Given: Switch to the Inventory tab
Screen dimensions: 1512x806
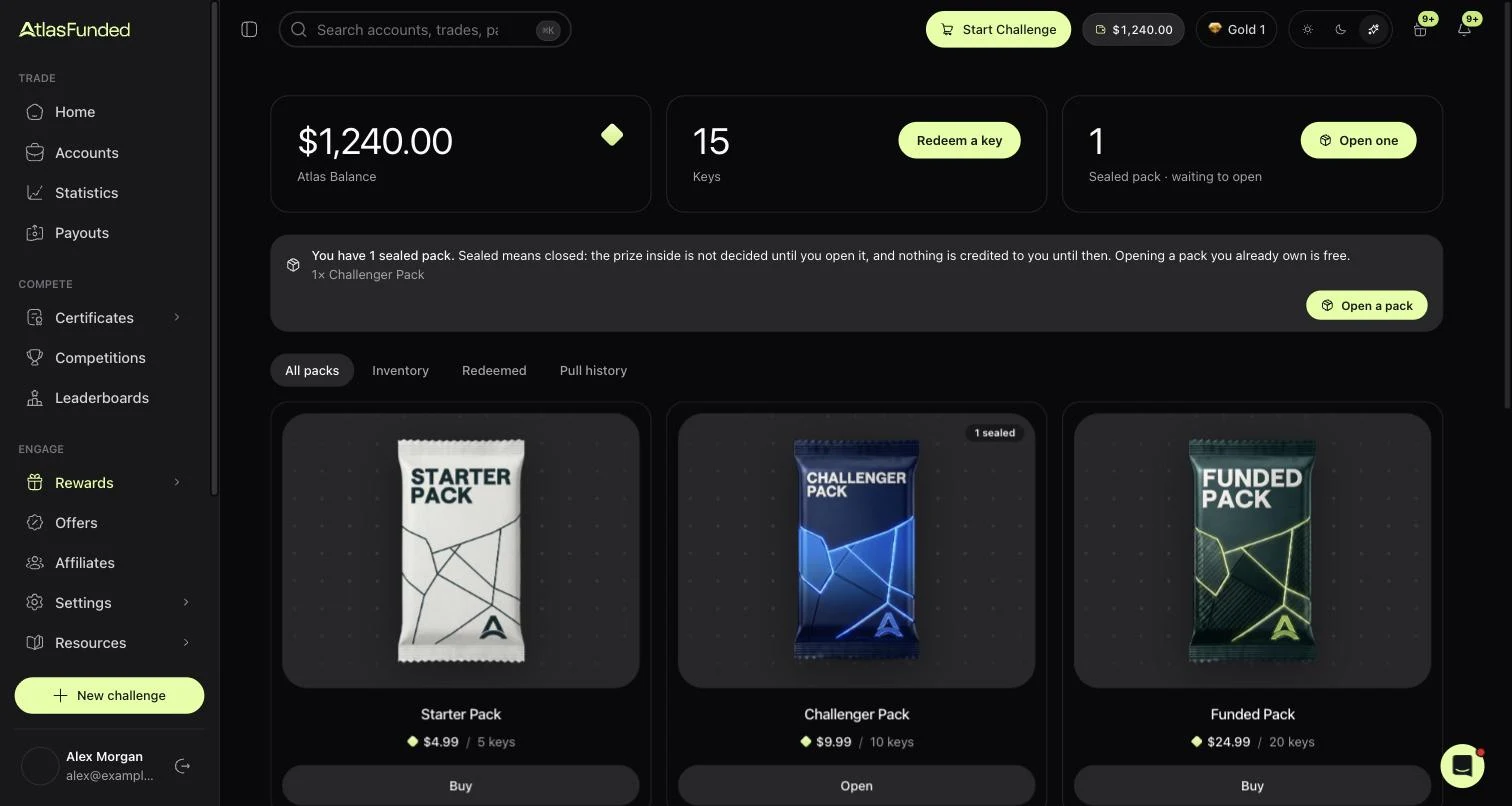Looking at the screenshot, I should coord(400,370).
